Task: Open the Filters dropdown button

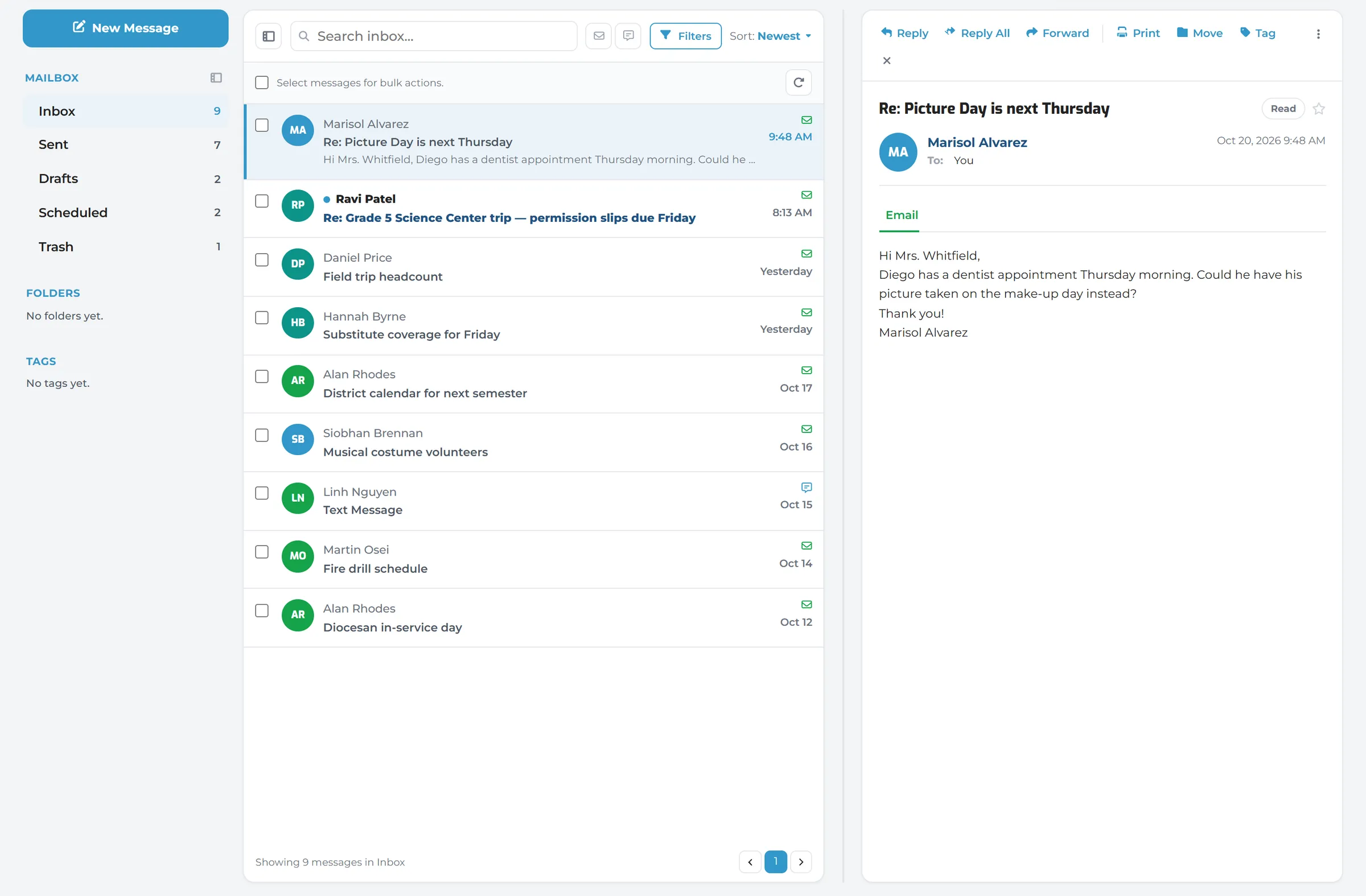Action: pos(685,36)
